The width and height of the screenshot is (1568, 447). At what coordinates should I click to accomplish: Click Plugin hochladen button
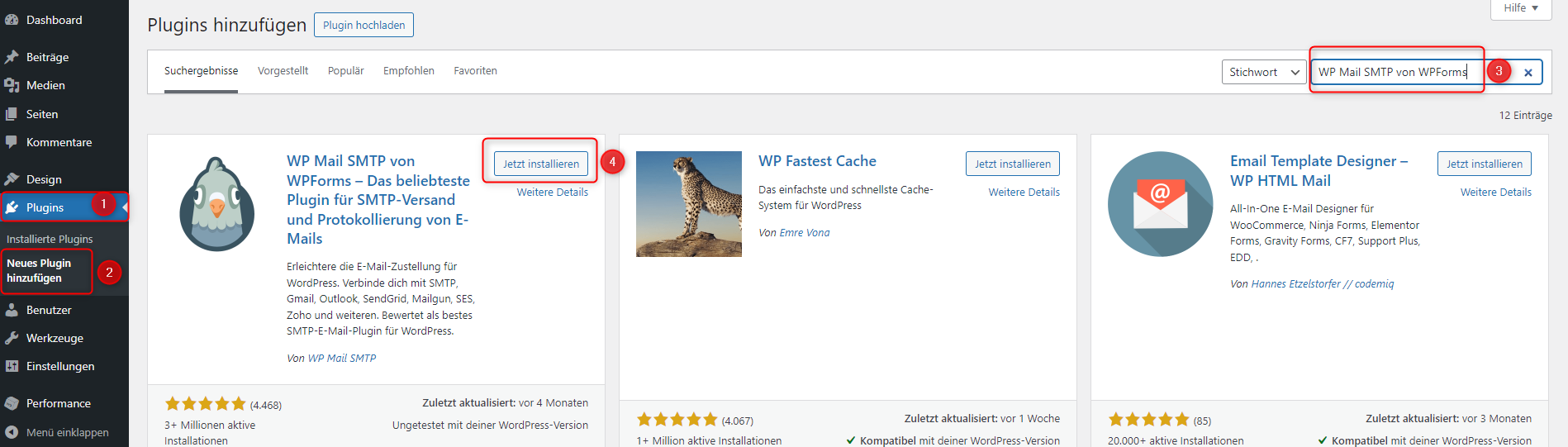[363, 25]
